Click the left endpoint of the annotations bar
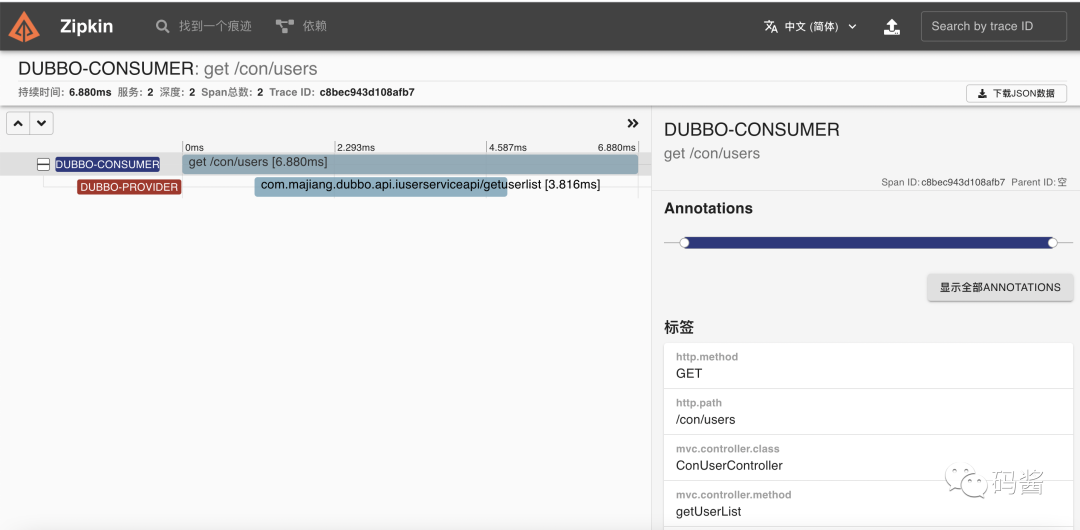The height and width of the screenshot is (530, 1080). coord(684,243)
